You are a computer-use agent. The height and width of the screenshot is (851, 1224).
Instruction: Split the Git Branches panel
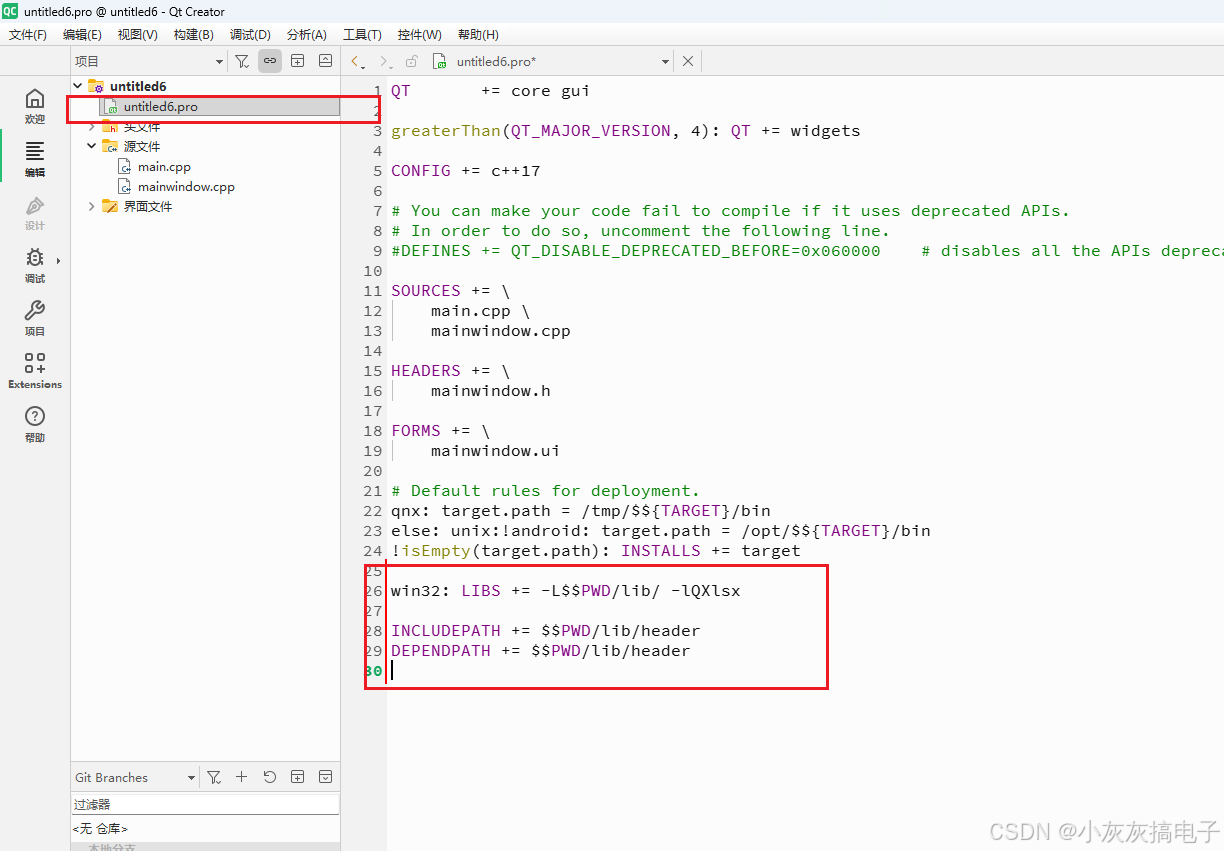pyautogui.click(x=297, y=777)
